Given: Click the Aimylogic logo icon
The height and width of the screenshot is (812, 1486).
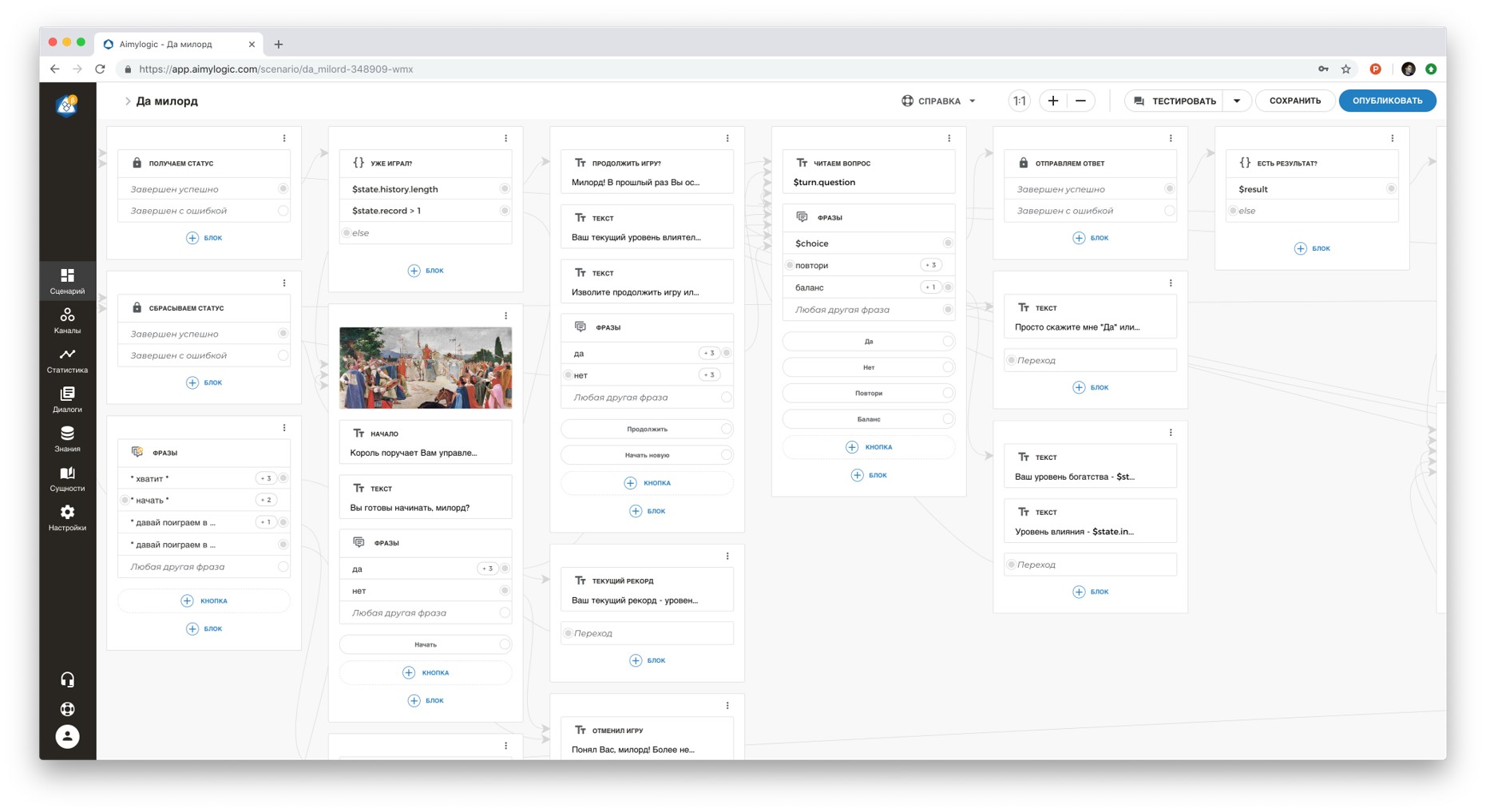Looking at the screenshot, I should tap(67, 105).
